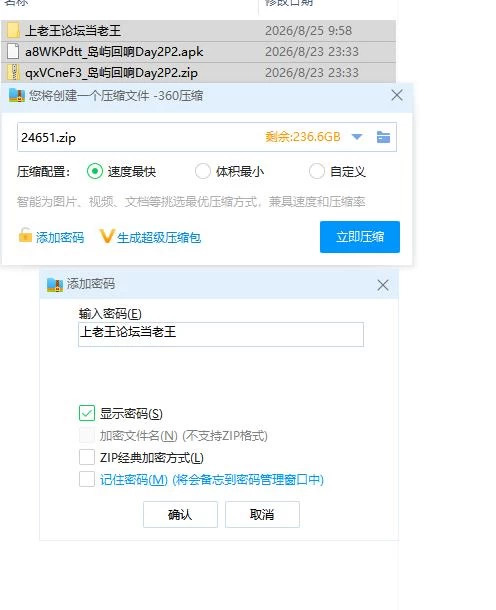
Task: Enable ZIP经典加密方式(L) checkbox
Action: 87,458
